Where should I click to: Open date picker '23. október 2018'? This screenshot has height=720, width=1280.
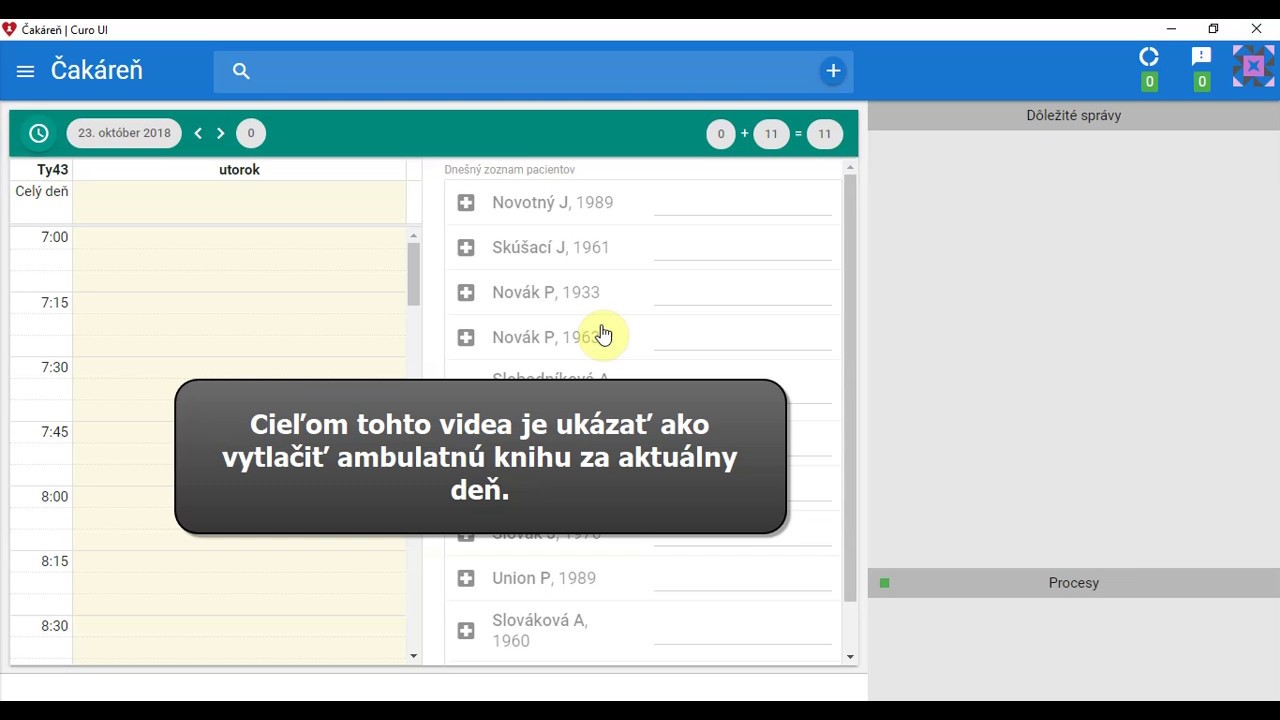(124, 133)
